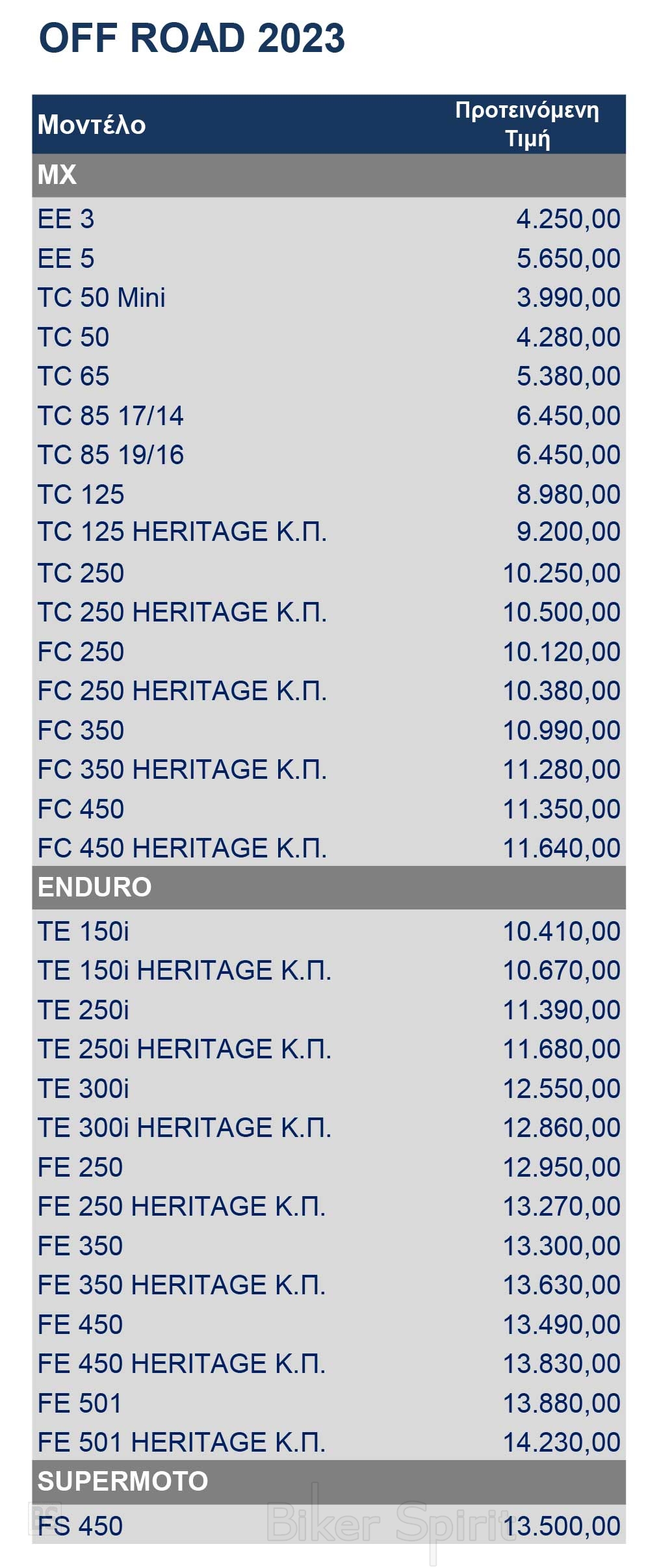This screenshot has height=1568, width=659.
Task: Click the EE 5 price 5.650,00
Action: tap(568, 259)
